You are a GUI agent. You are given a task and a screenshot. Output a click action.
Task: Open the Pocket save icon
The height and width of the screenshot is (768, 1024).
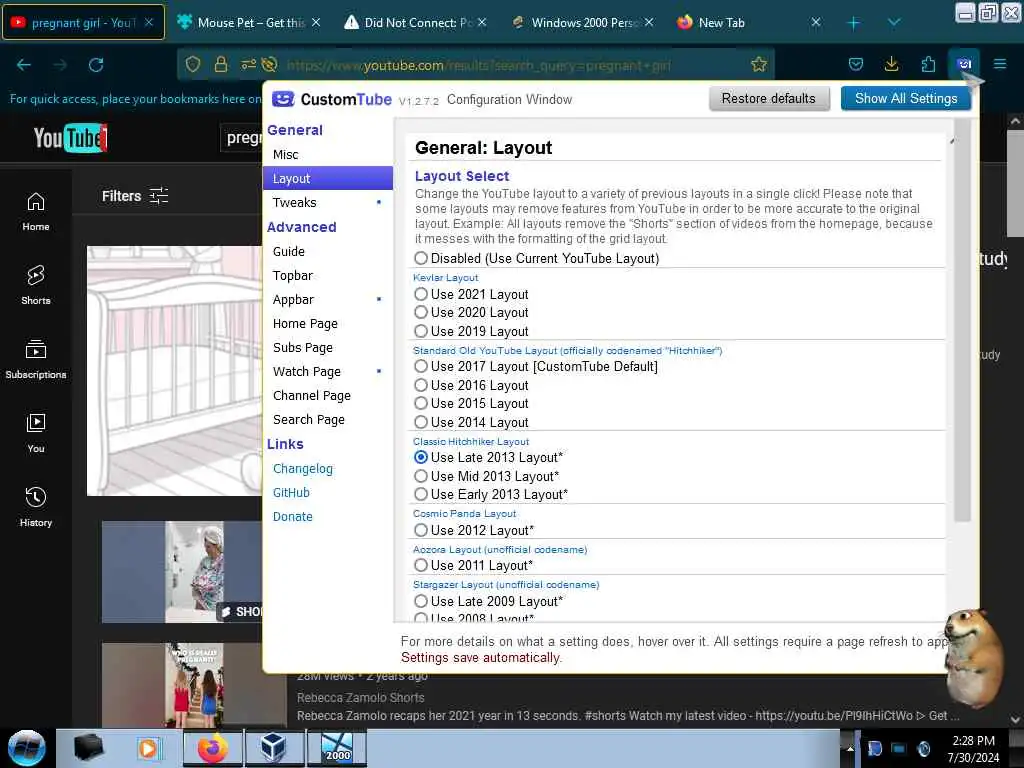click(x=856, y=64)
